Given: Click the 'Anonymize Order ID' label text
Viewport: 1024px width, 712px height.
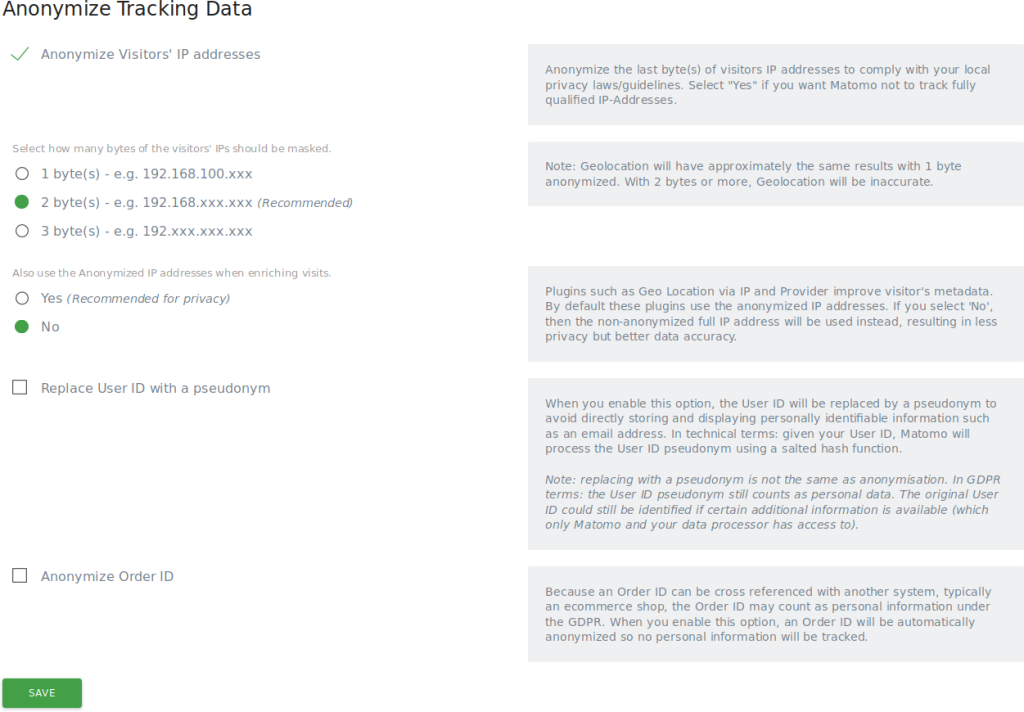Looking at the screenshot, I should pyautogui.click(x=107, y=576).
